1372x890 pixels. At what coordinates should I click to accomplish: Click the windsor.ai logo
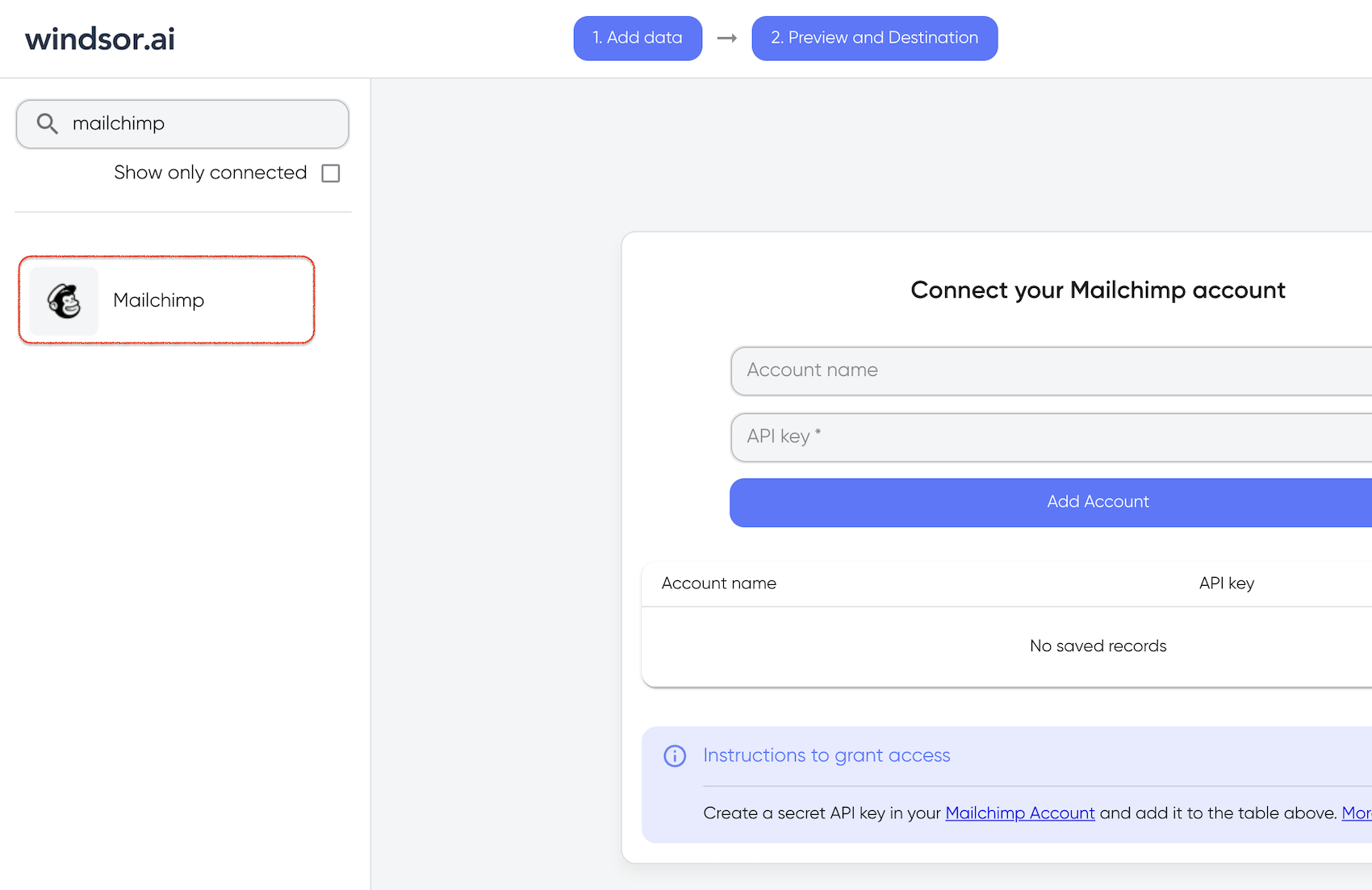point(100,39)
